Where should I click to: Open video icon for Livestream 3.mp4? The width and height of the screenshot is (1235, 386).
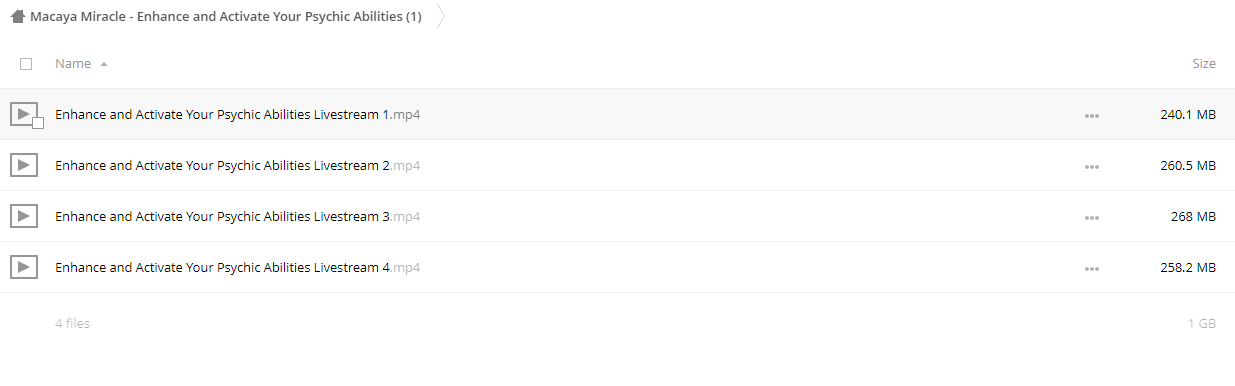coord(24,216)
